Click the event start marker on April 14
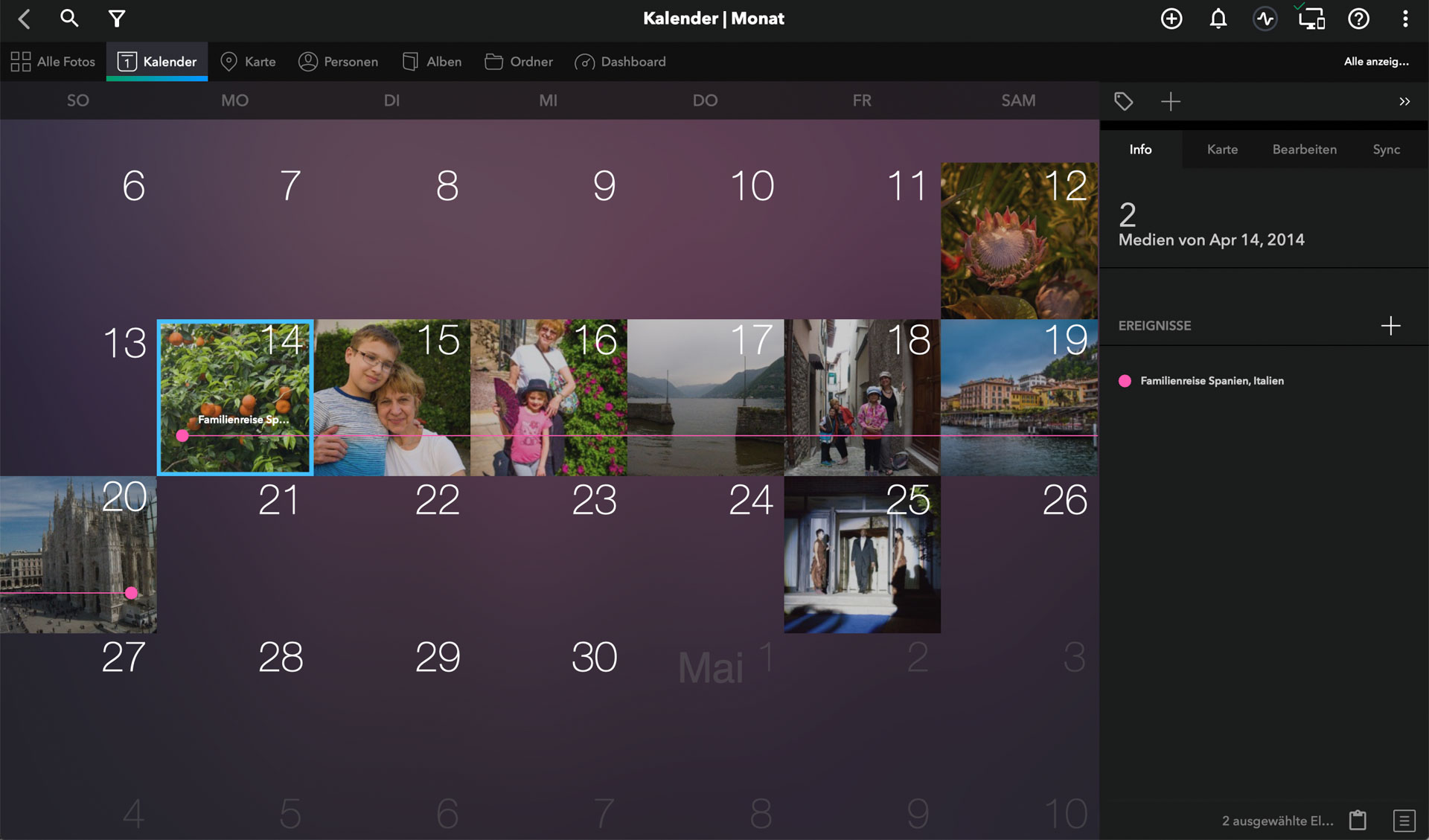This screenshot has width=1429, height=840. point(182,436)
